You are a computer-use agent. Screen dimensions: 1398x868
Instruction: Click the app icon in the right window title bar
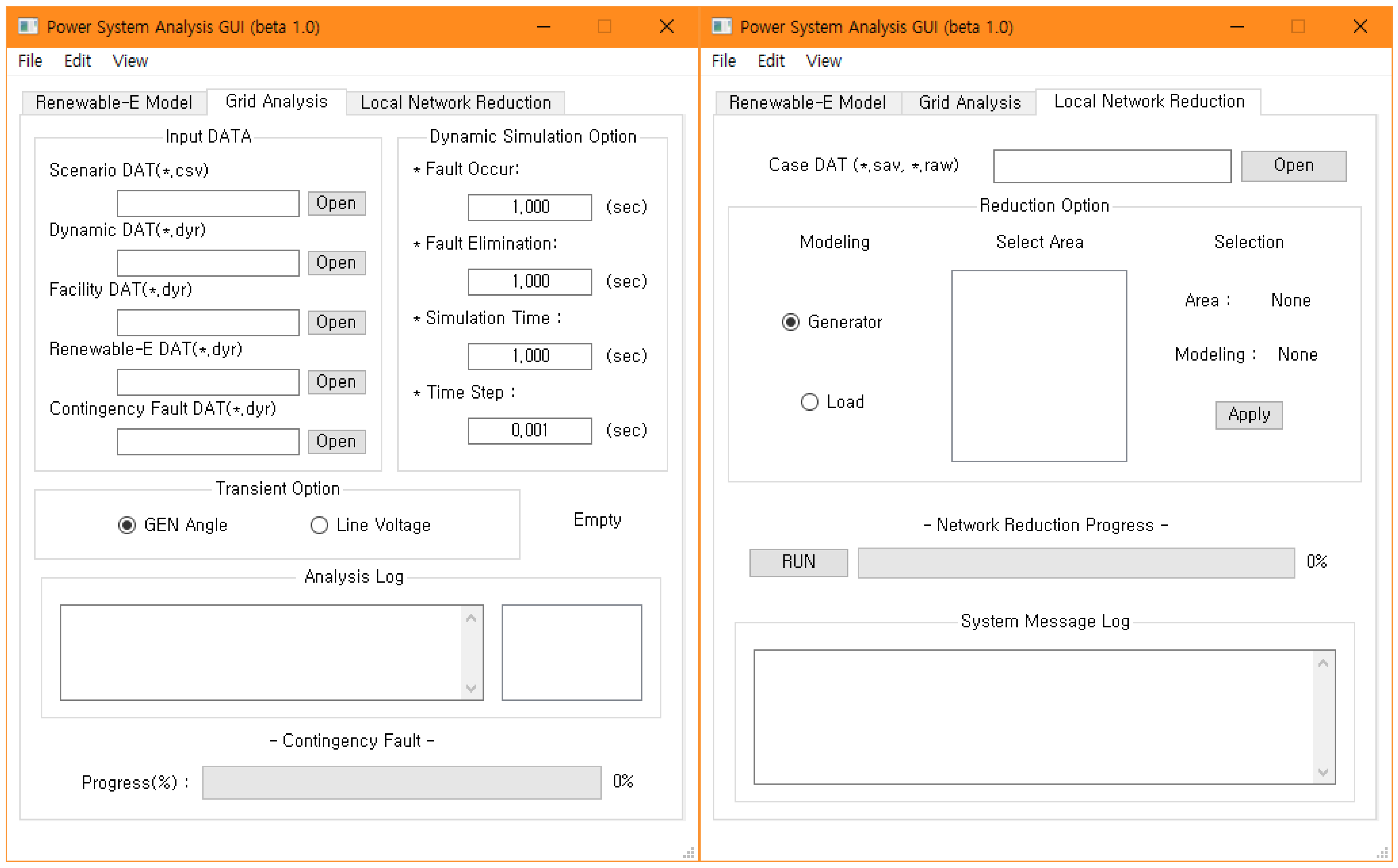(x=721, y=26)
